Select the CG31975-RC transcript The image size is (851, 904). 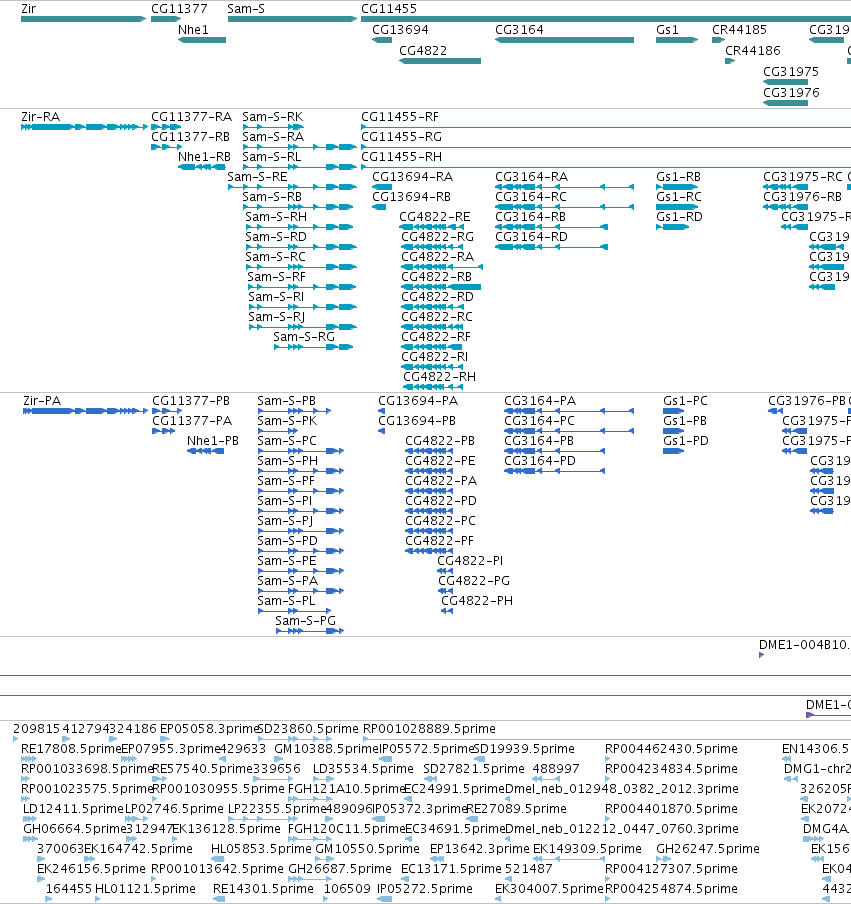pyautogui.click(x=785, y=187)
